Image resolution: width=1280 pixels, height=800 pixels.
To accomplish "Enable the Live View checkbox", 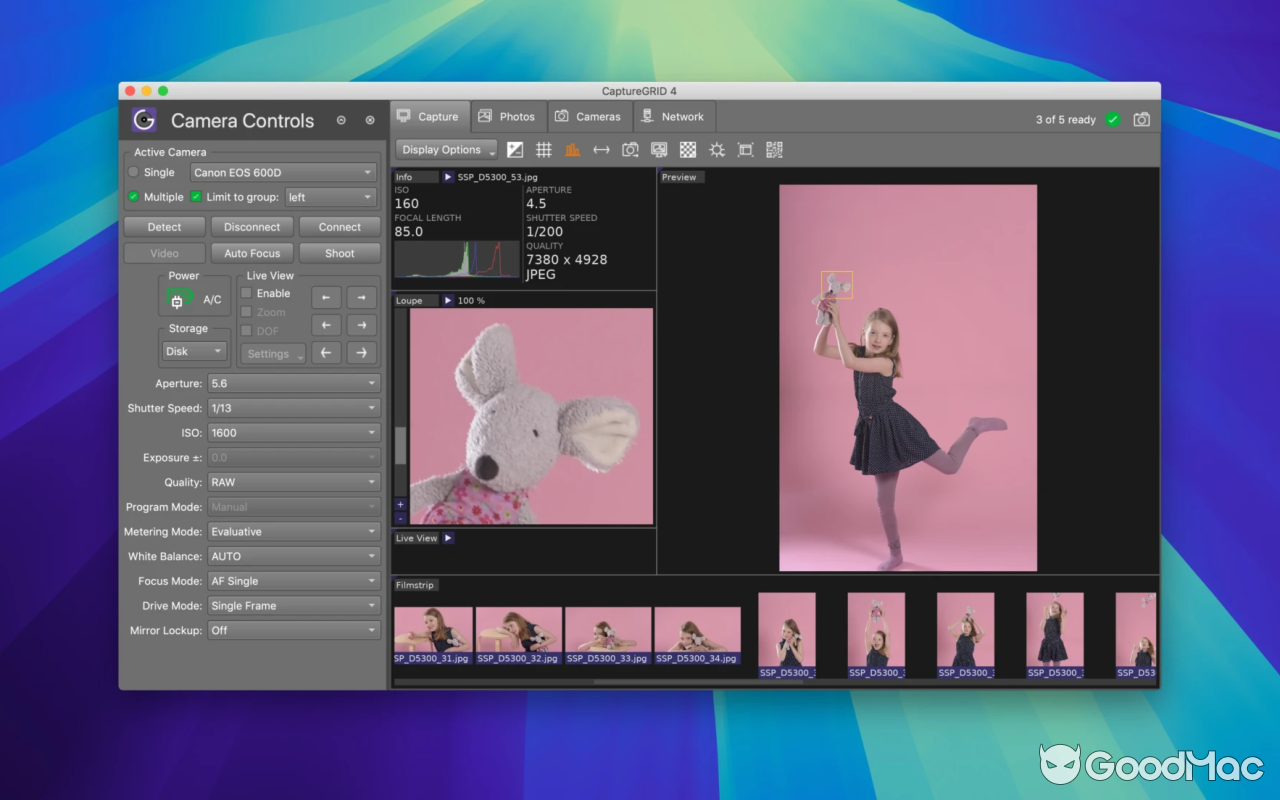I will coord(246,293).
